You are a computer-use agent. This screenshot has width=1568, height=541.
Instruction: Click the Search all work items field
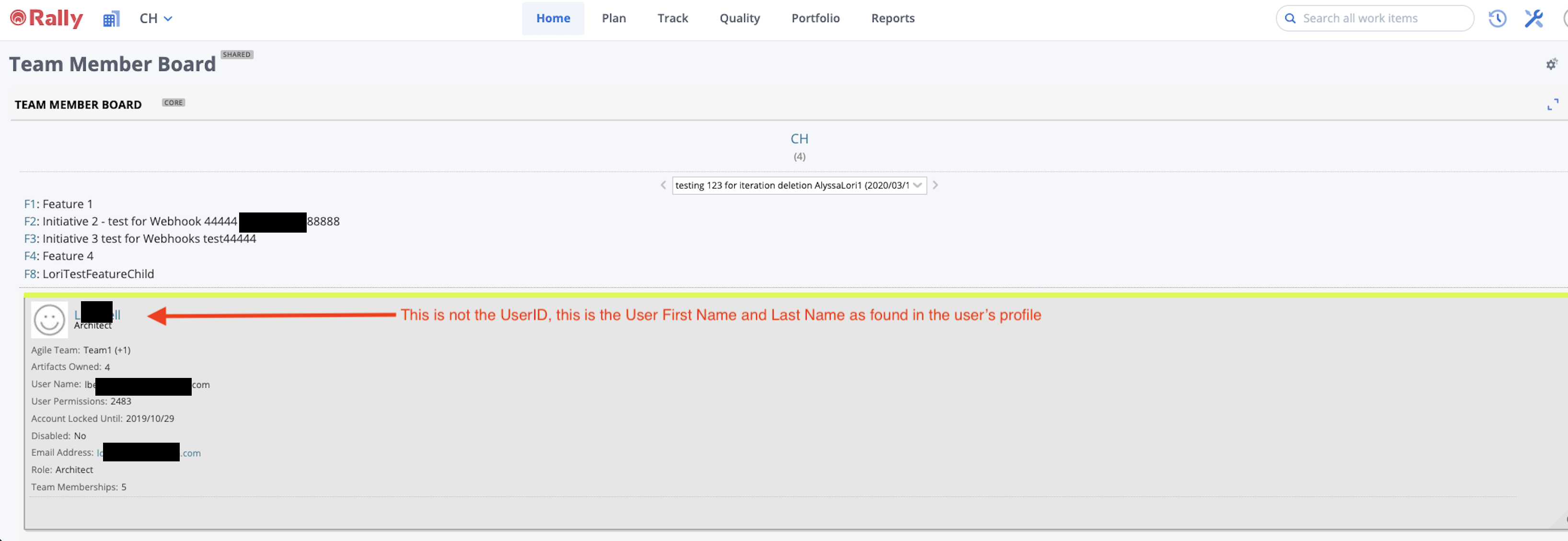(1381, 18)
